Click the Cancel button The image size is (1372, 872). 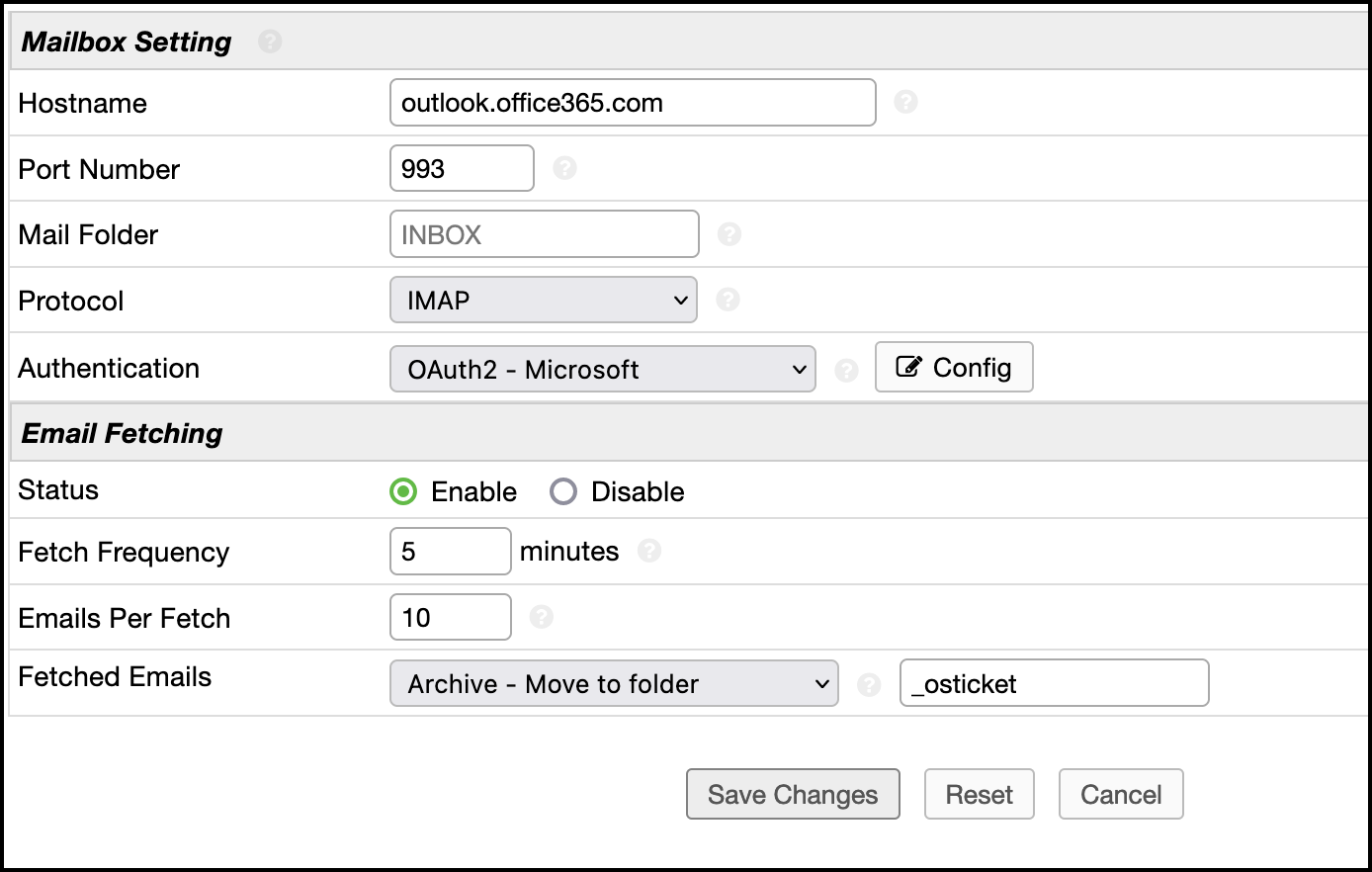click(1121, 794)
